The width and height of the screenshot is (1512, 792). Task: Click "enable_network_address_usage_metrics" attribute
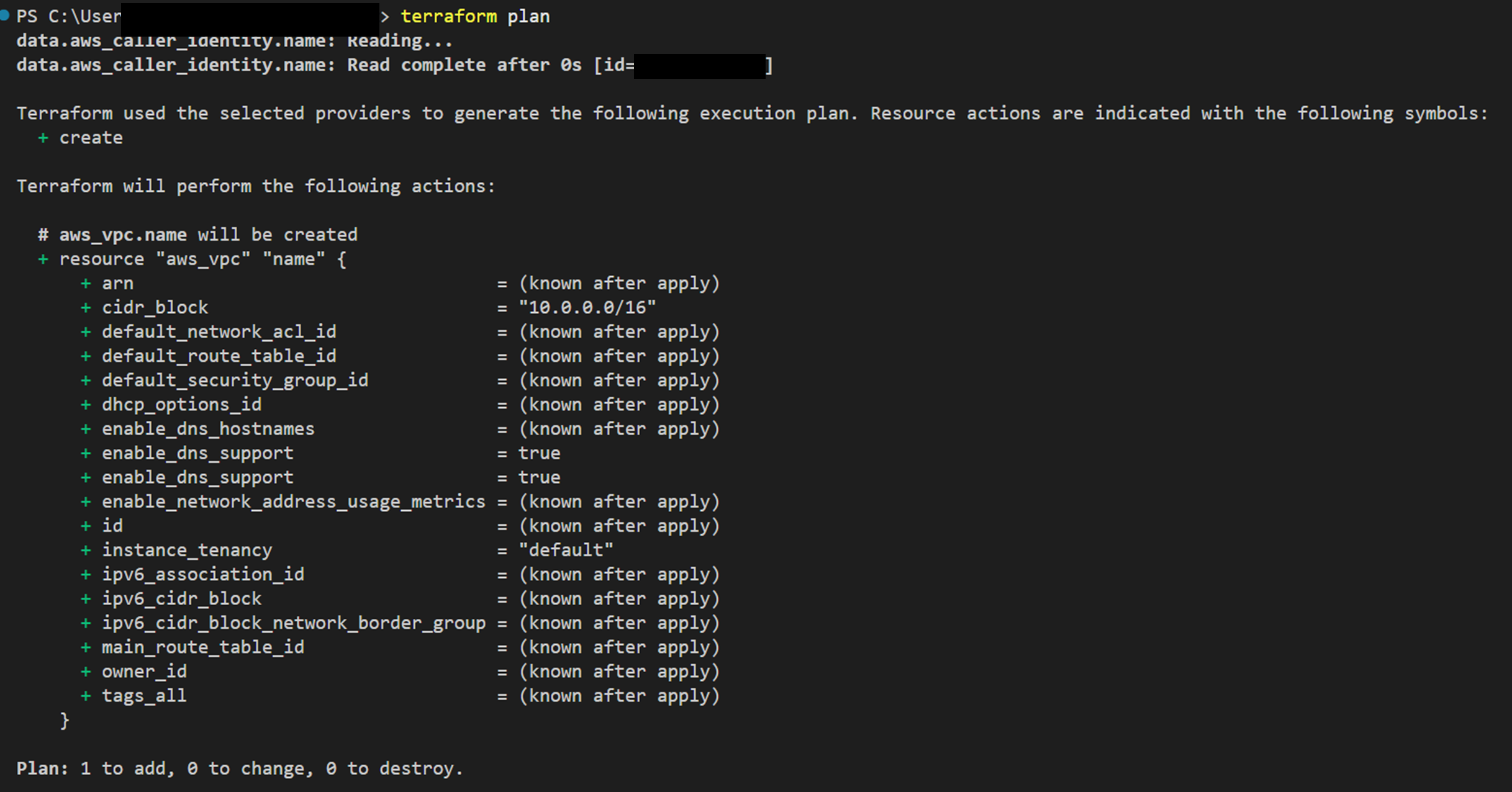tap(293, 502)
